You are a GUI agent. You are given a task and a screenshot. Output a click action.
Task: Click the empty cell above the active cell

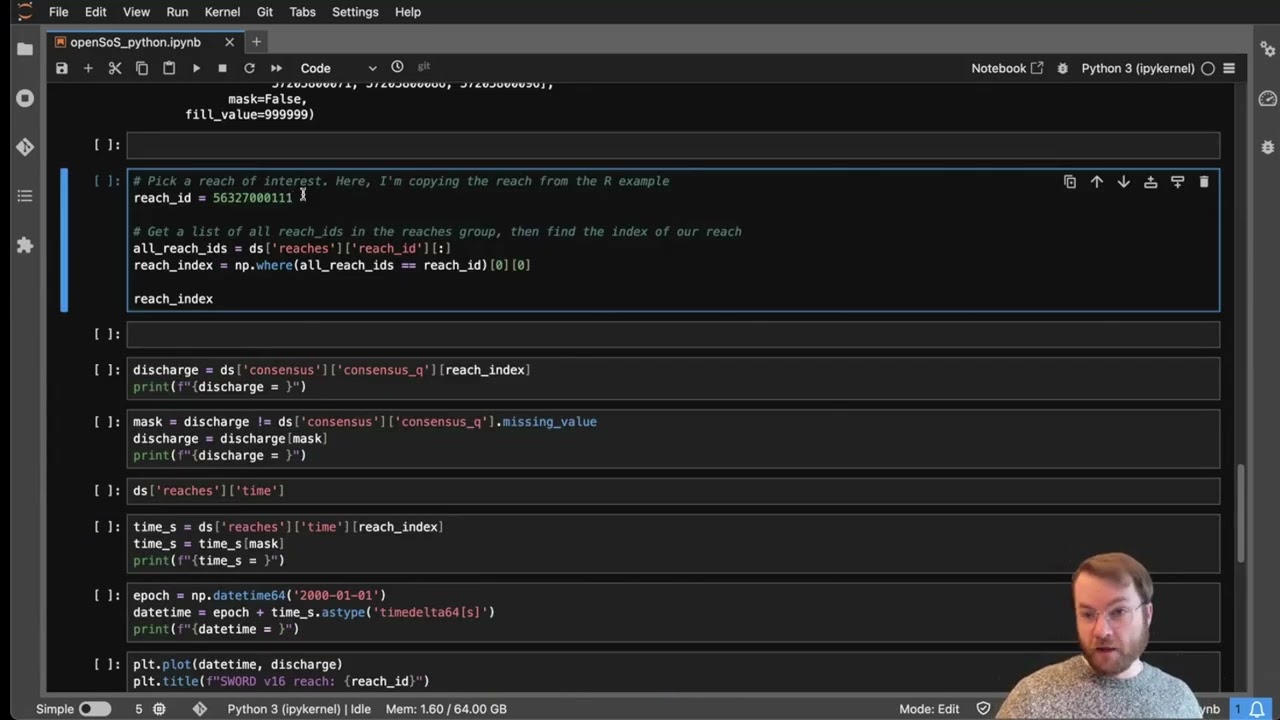pyautogui.click(x=673, y=146)
